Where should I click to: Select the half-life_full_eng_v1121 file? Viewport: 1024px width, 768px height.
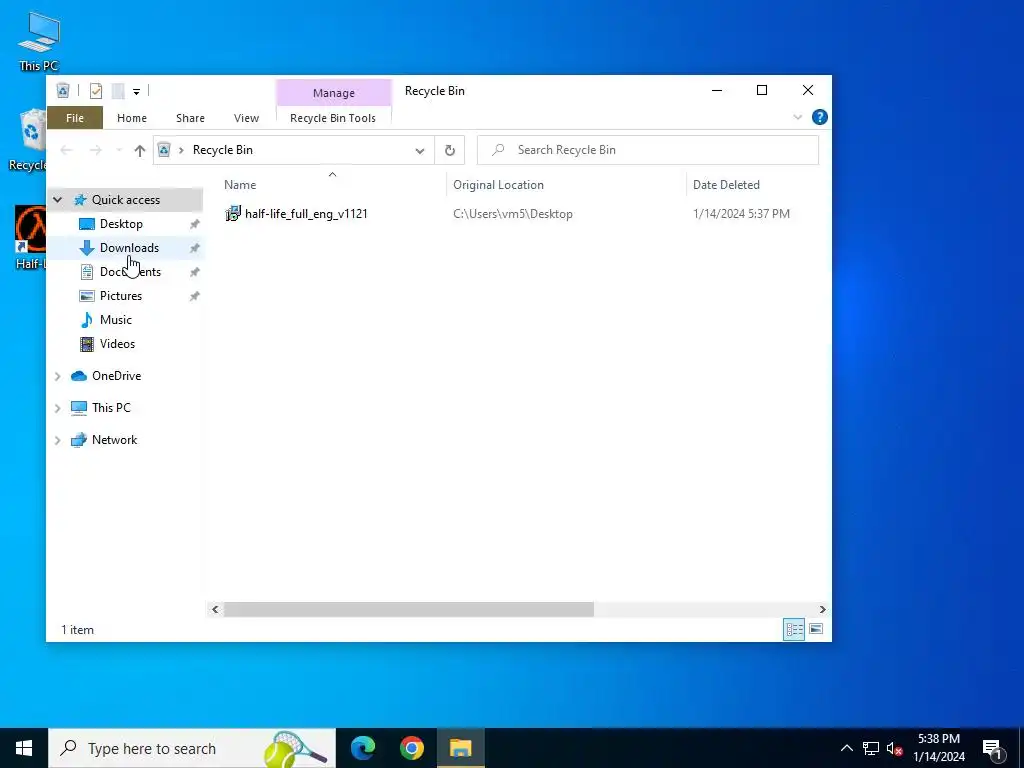[306, 214]
